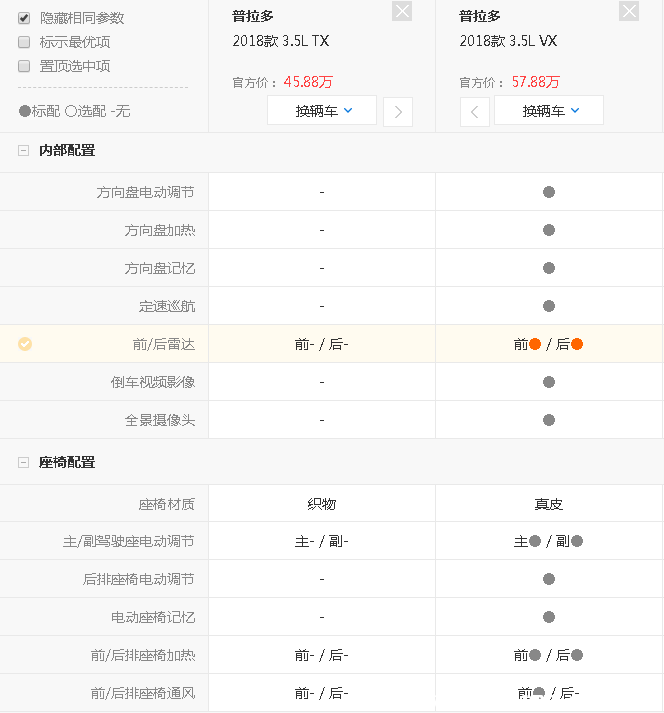This screenshot has height=713, width=664.
Task: Click the 57.88万 official price
Action: (536, 82)
